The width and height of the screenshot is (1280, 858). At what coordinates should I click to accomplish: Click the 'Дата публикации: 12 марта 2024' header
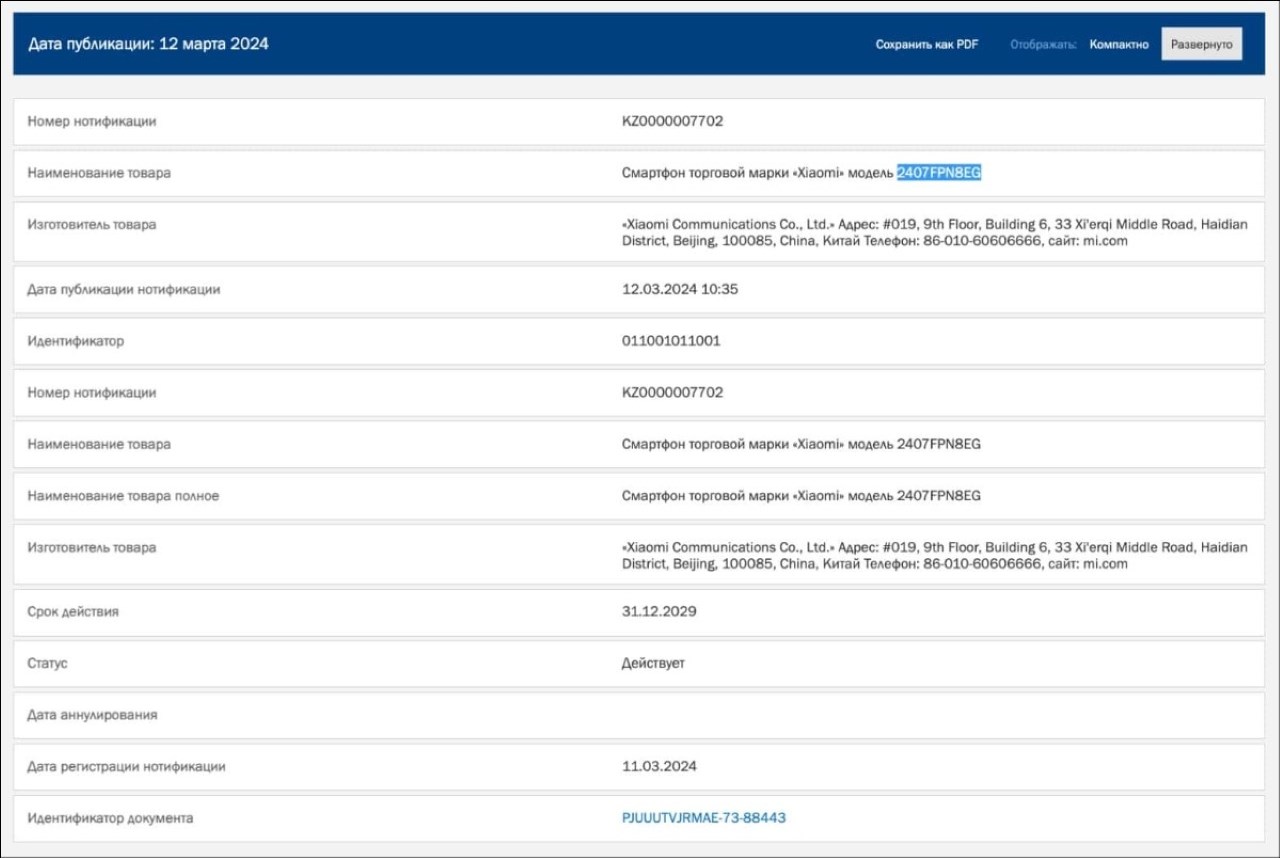(148, 44)
